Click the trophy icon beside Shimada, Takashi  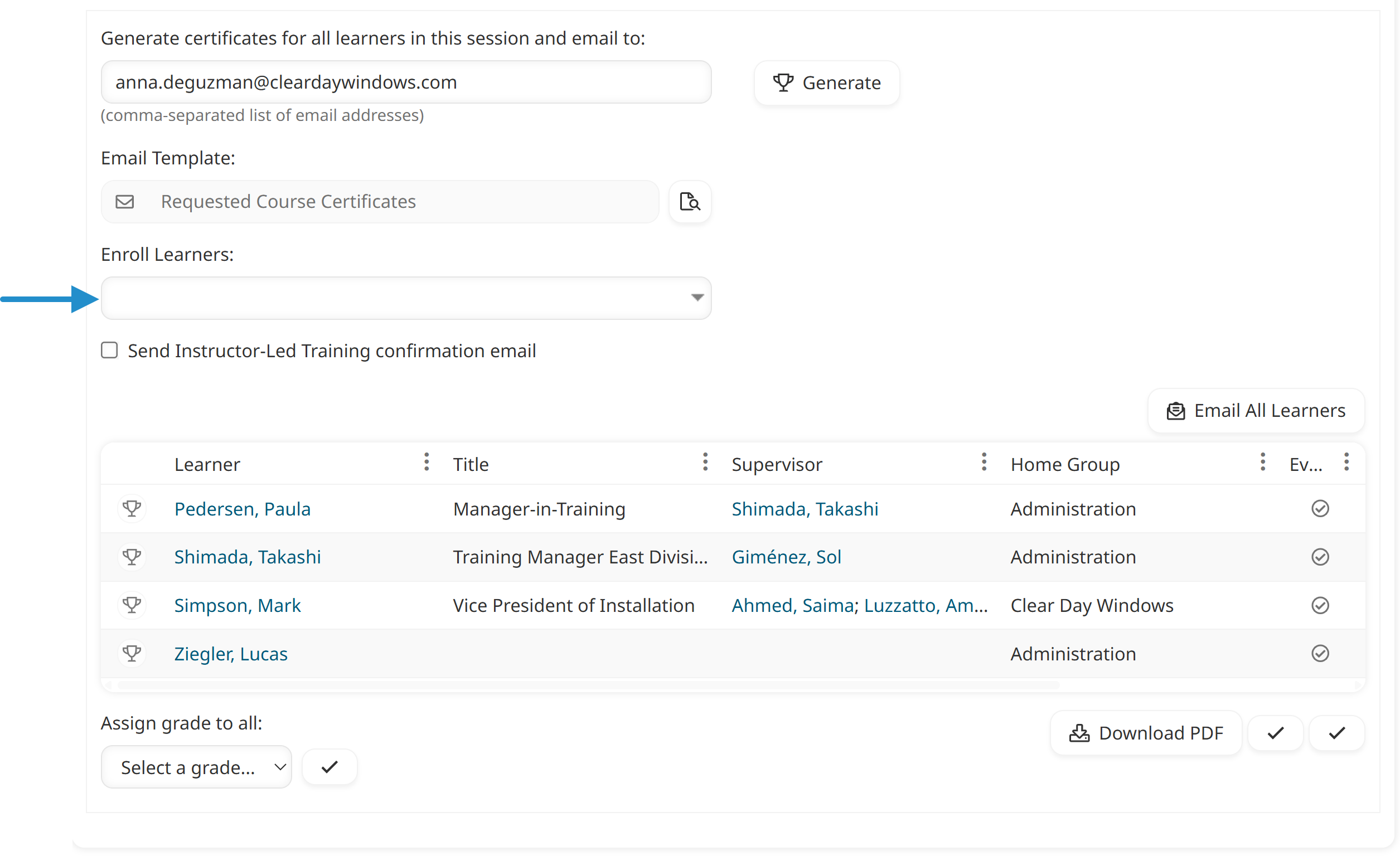[132, 557]
